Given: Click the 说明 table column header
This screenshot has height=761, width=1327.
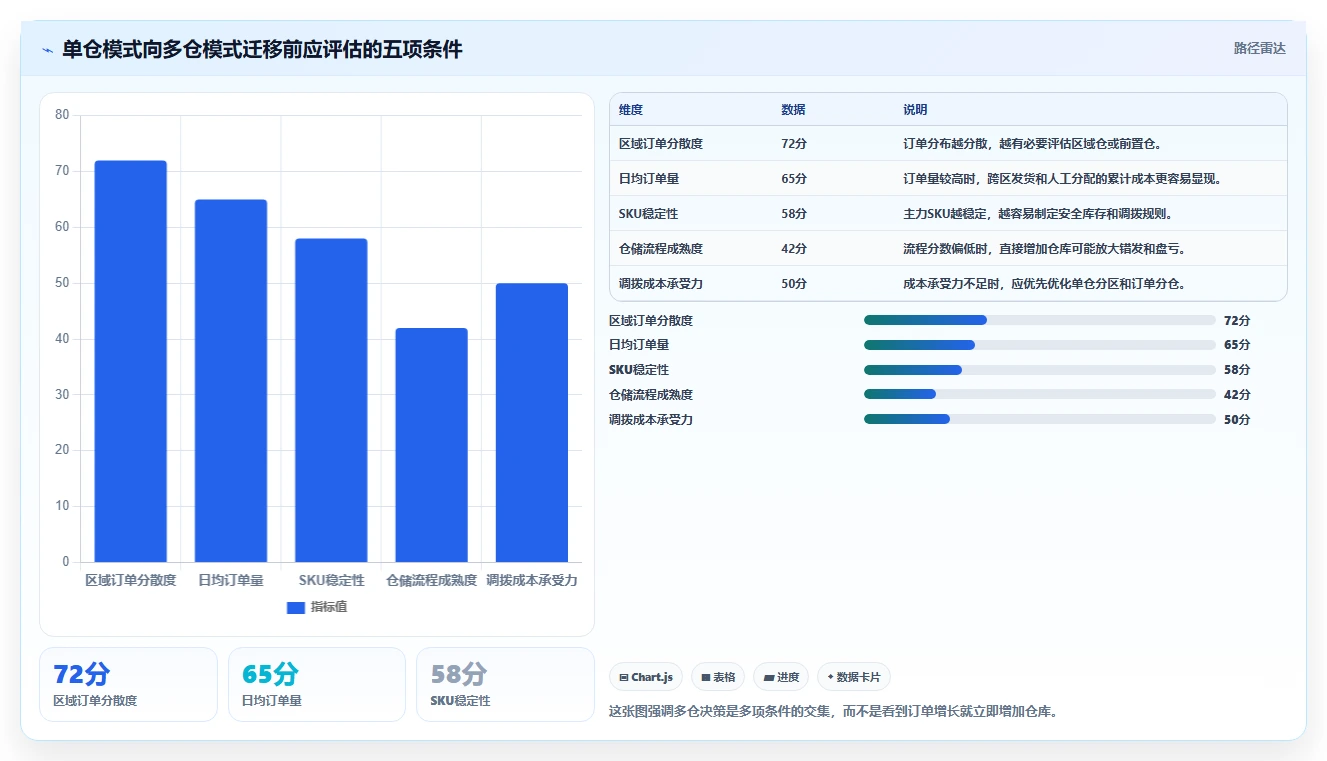Looking at the screenshot, I should [x=915, y=109].
